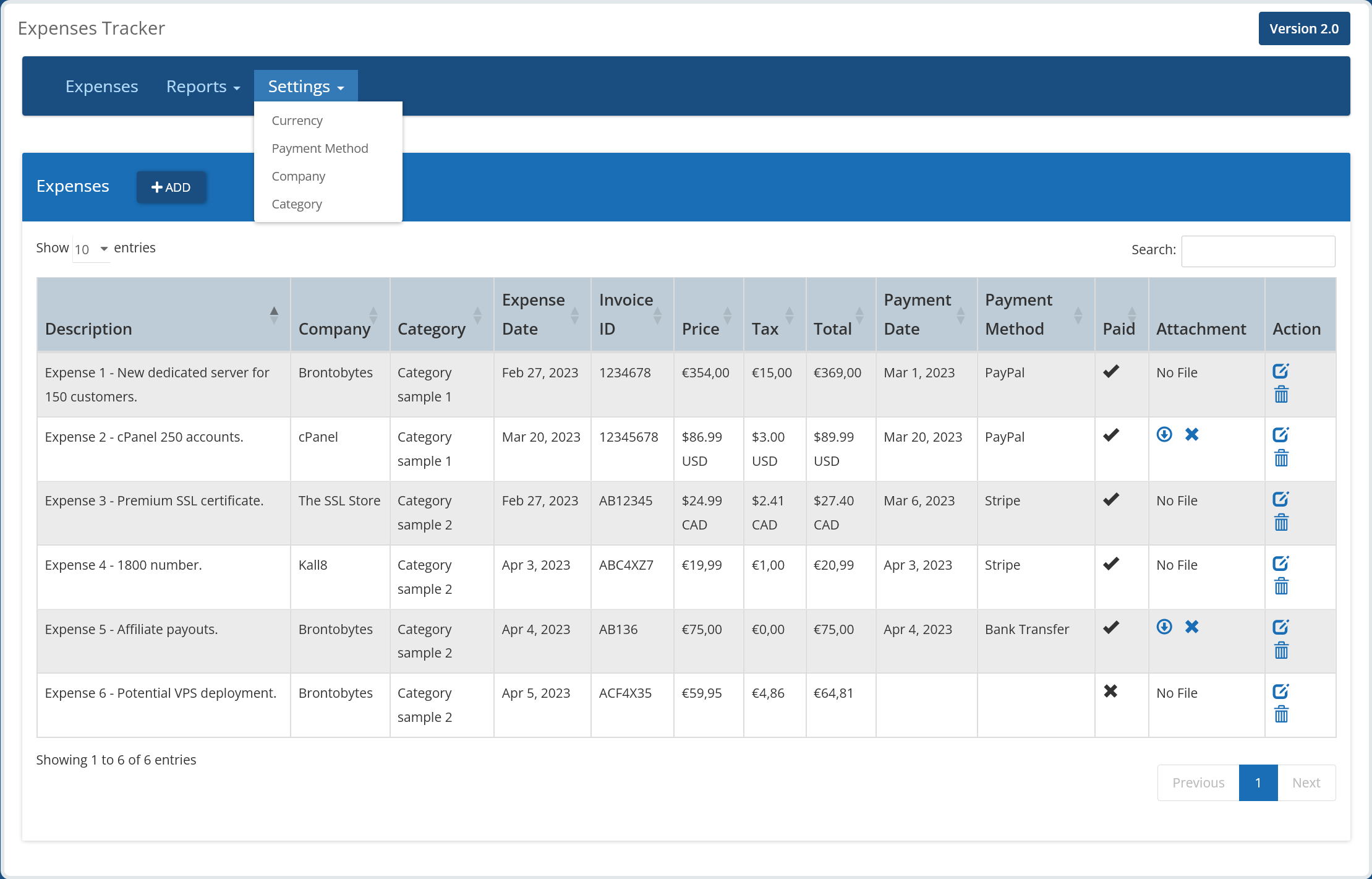Remove Expense 2 attachment with the X icon
The image size is (1372, 879).
tap(1191, 435)
